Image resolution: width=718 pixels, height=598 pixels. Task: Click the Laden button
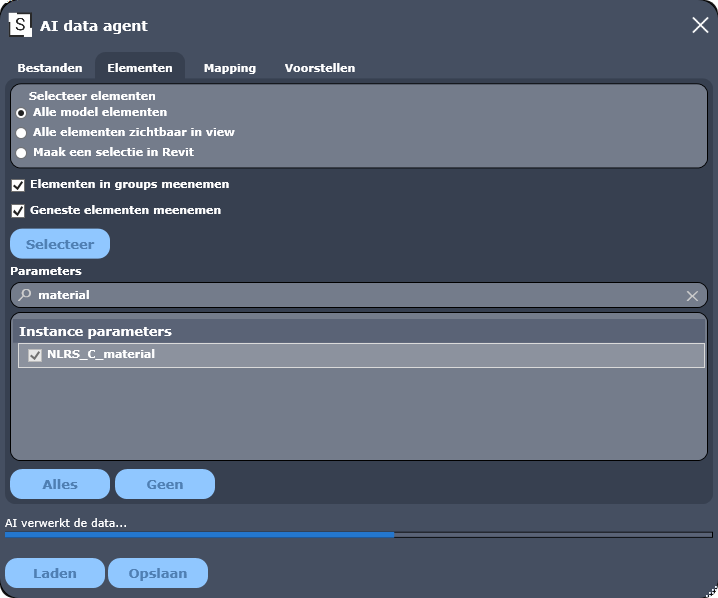coord(55,573)
